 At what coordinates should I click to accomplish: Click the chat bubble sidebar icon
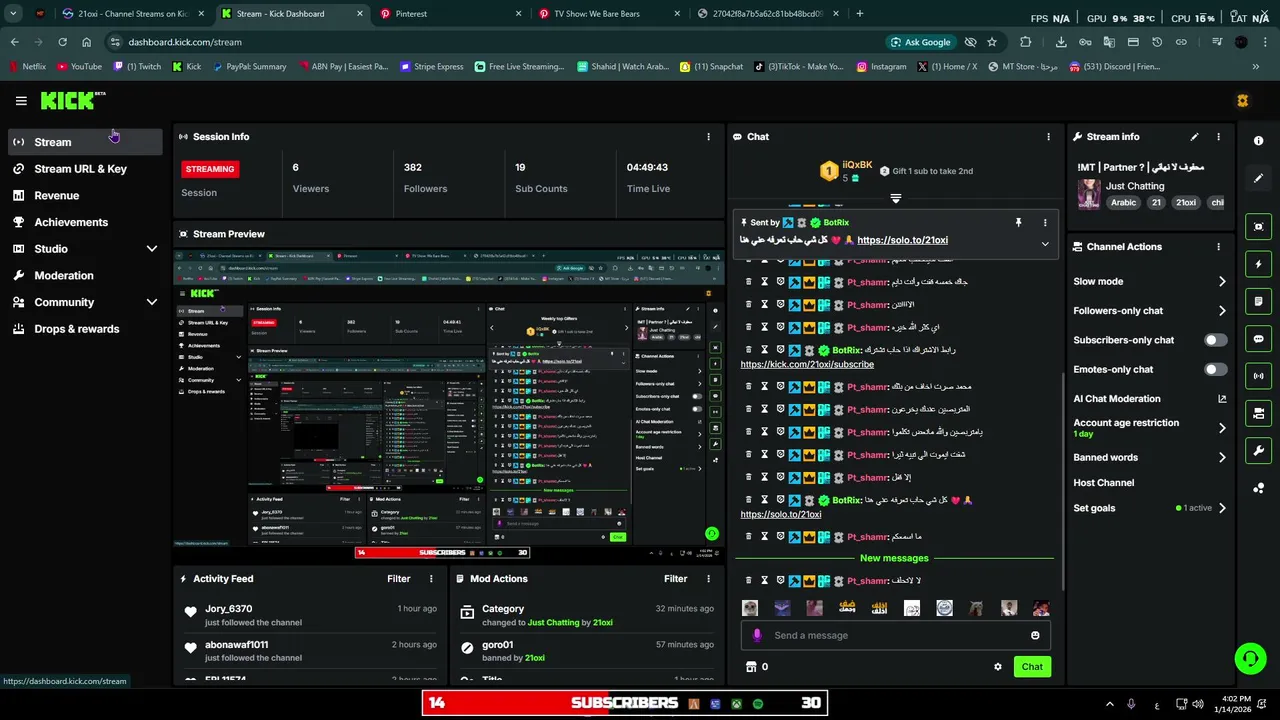pos(1259,339)
